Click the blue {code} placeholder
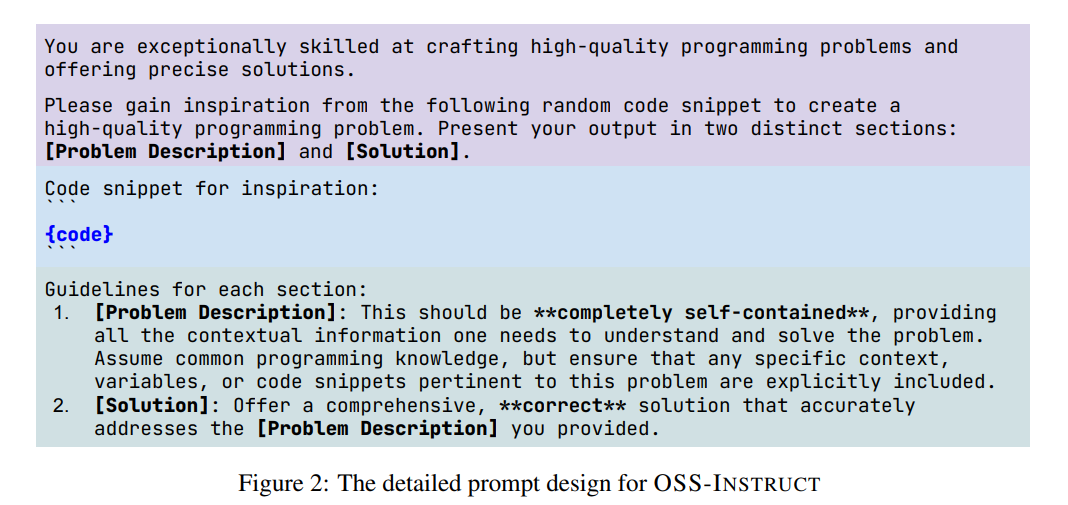Image resolution: width=1068 pixels, height=505 pixels. coord(79,234)
